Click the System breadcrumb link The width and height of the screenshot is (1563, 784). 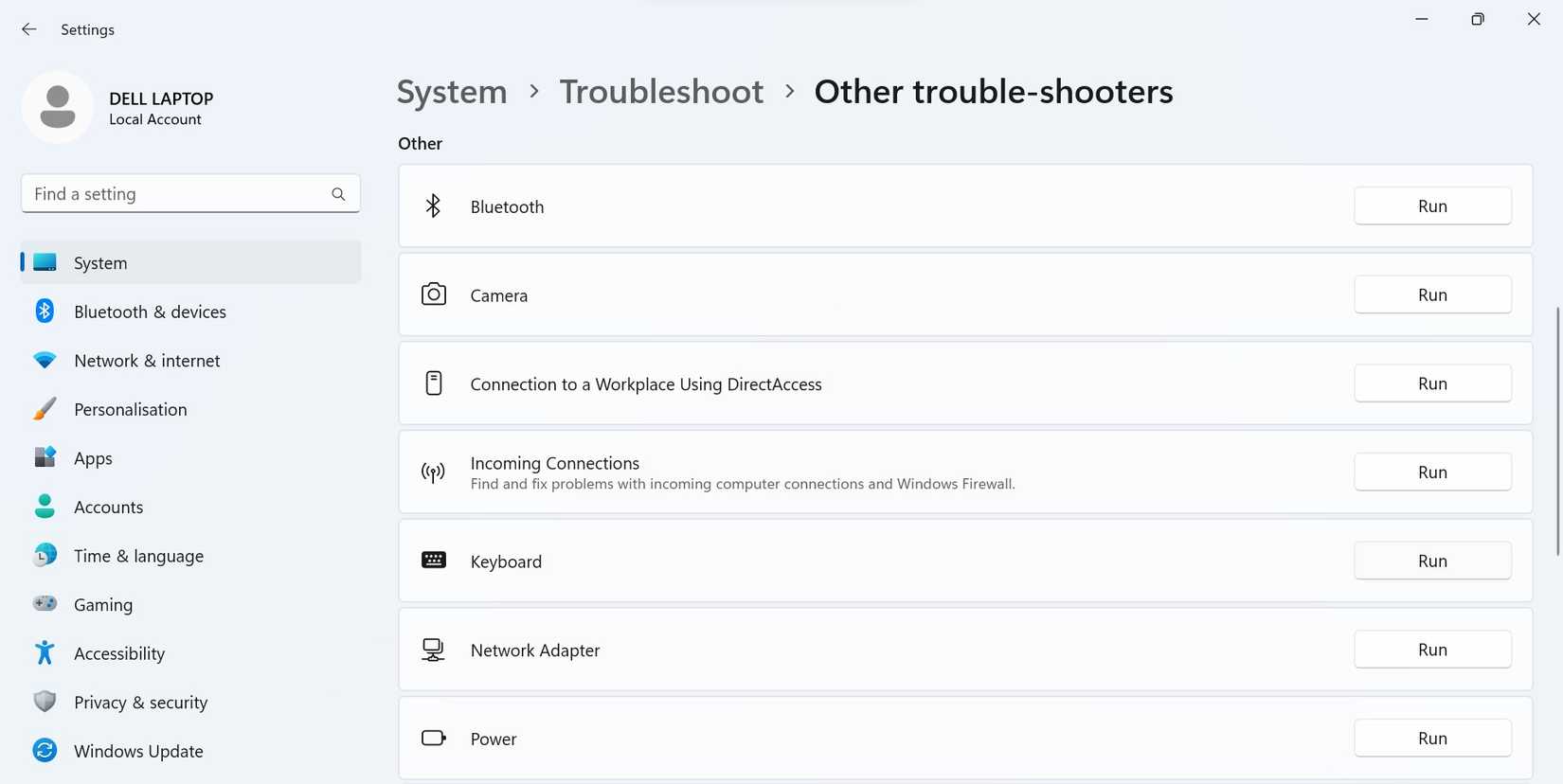pyautogui.click(x=452, y=92)
